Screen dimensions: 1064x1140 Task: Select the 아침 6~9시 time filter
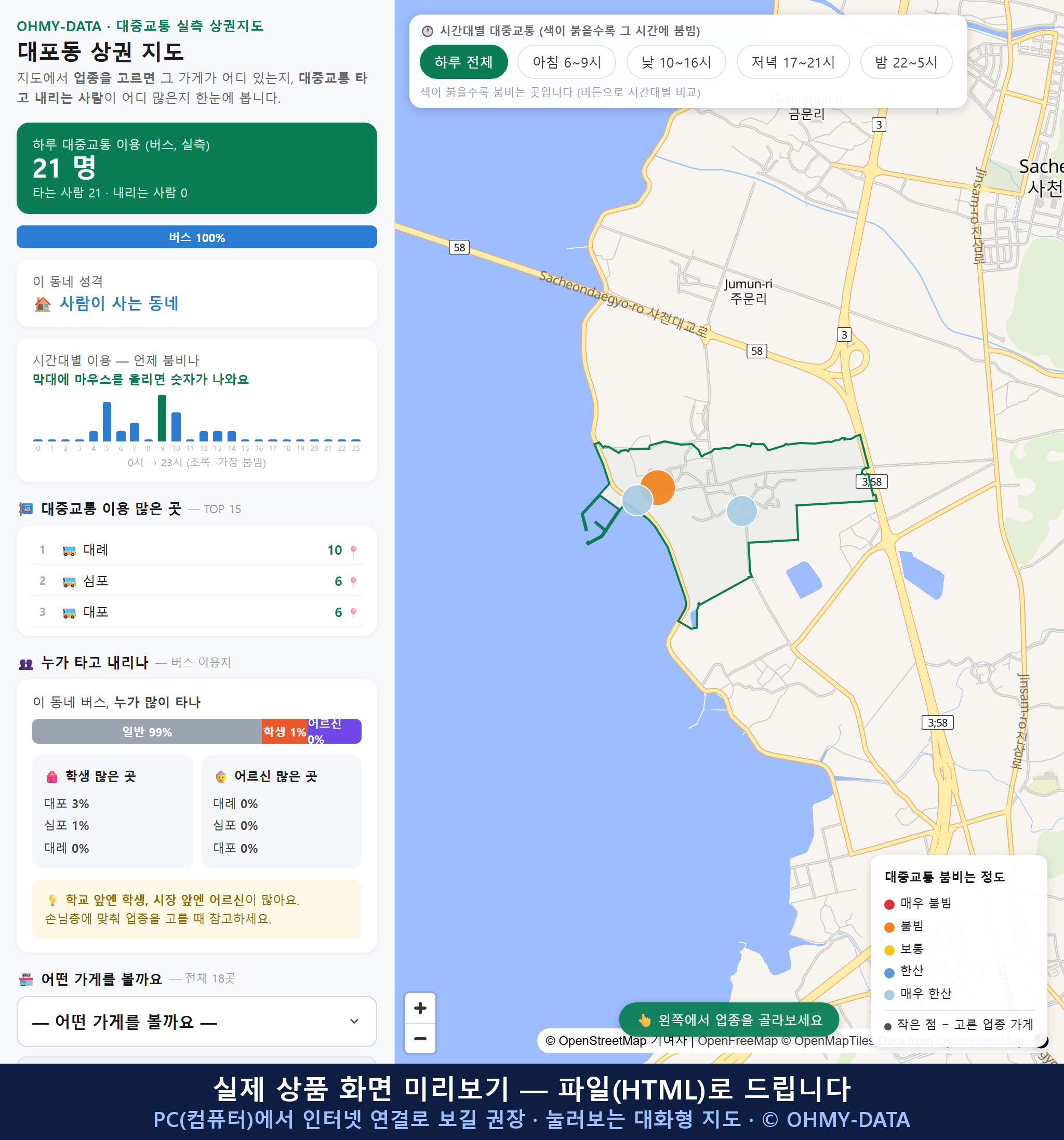point(567,62)
